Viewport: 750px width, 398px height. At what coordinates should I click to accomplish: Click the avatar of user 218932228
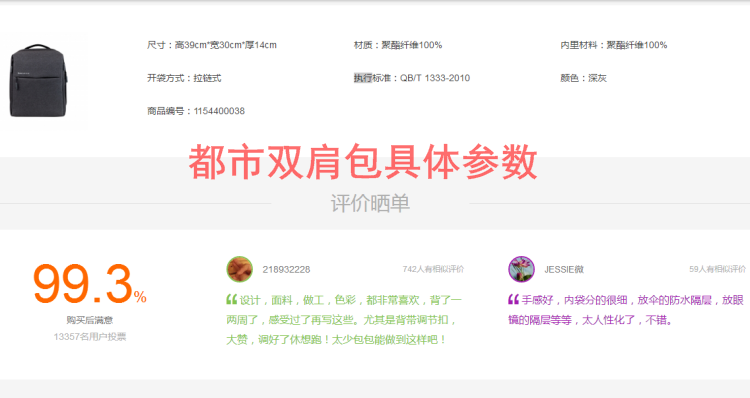click(240, 269)
